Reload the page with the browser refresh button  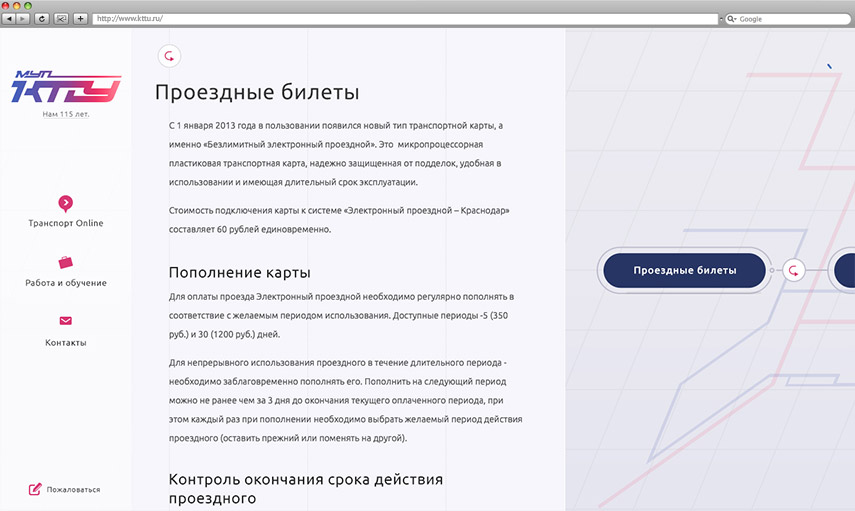[42, 19]
